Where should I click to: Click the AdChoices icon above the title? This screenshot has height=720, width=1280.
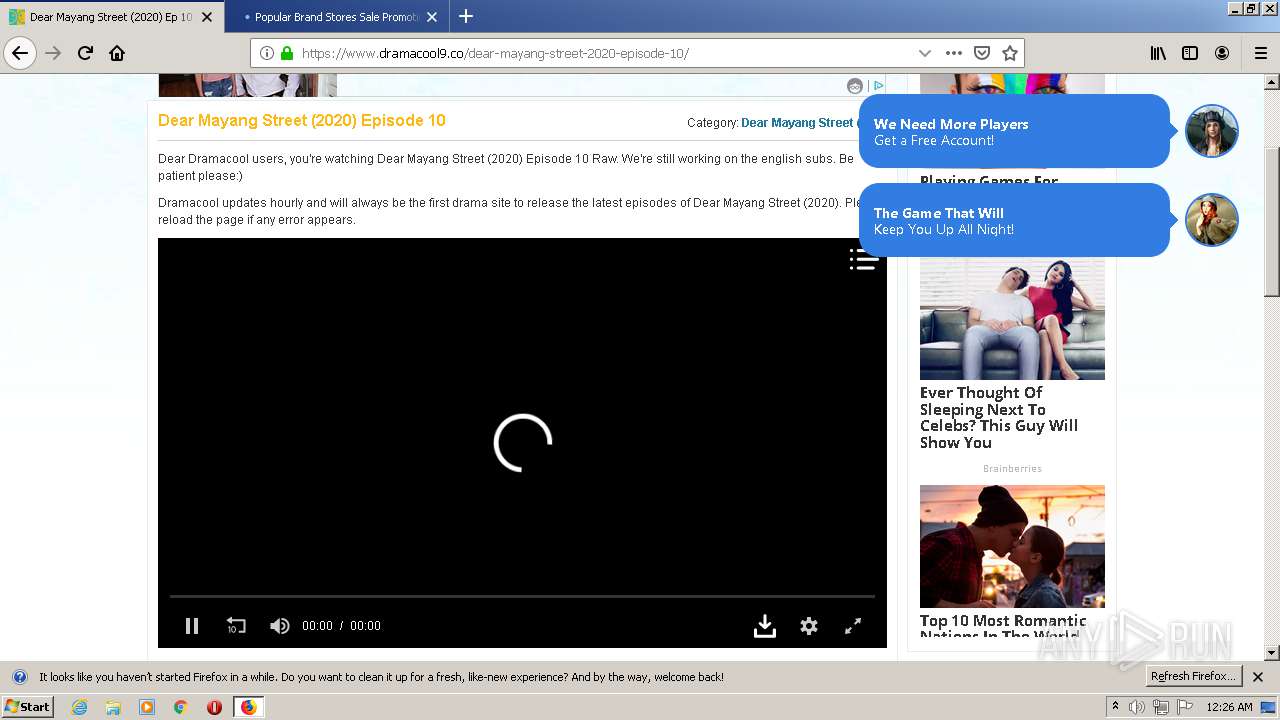(878, 86)
